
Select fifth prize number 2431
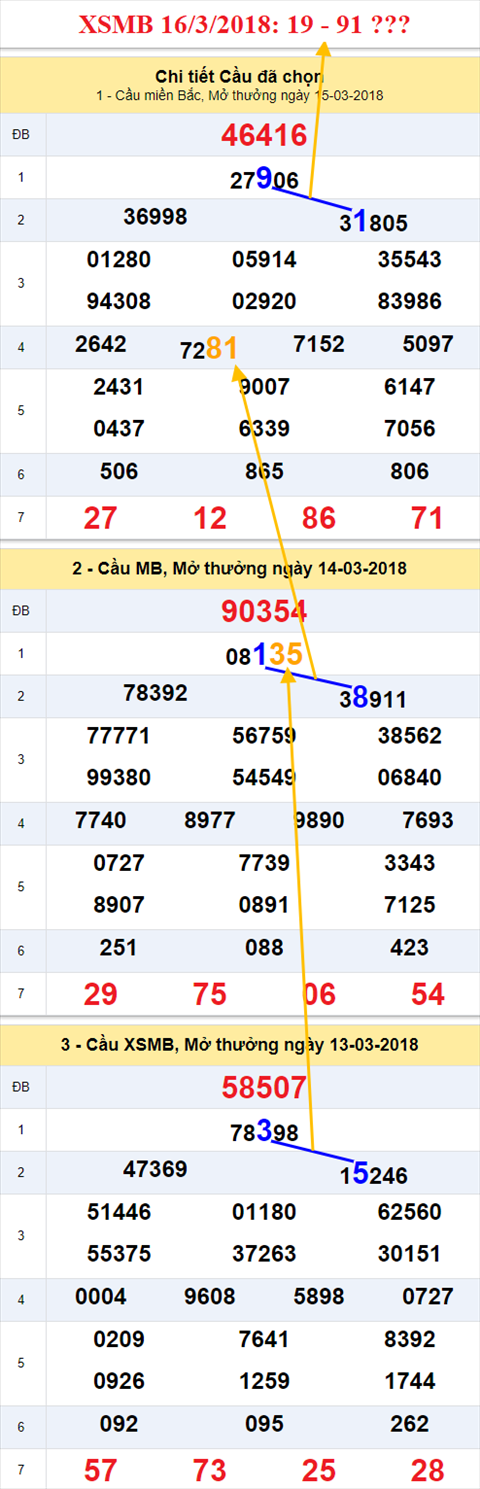coord(119,387)
